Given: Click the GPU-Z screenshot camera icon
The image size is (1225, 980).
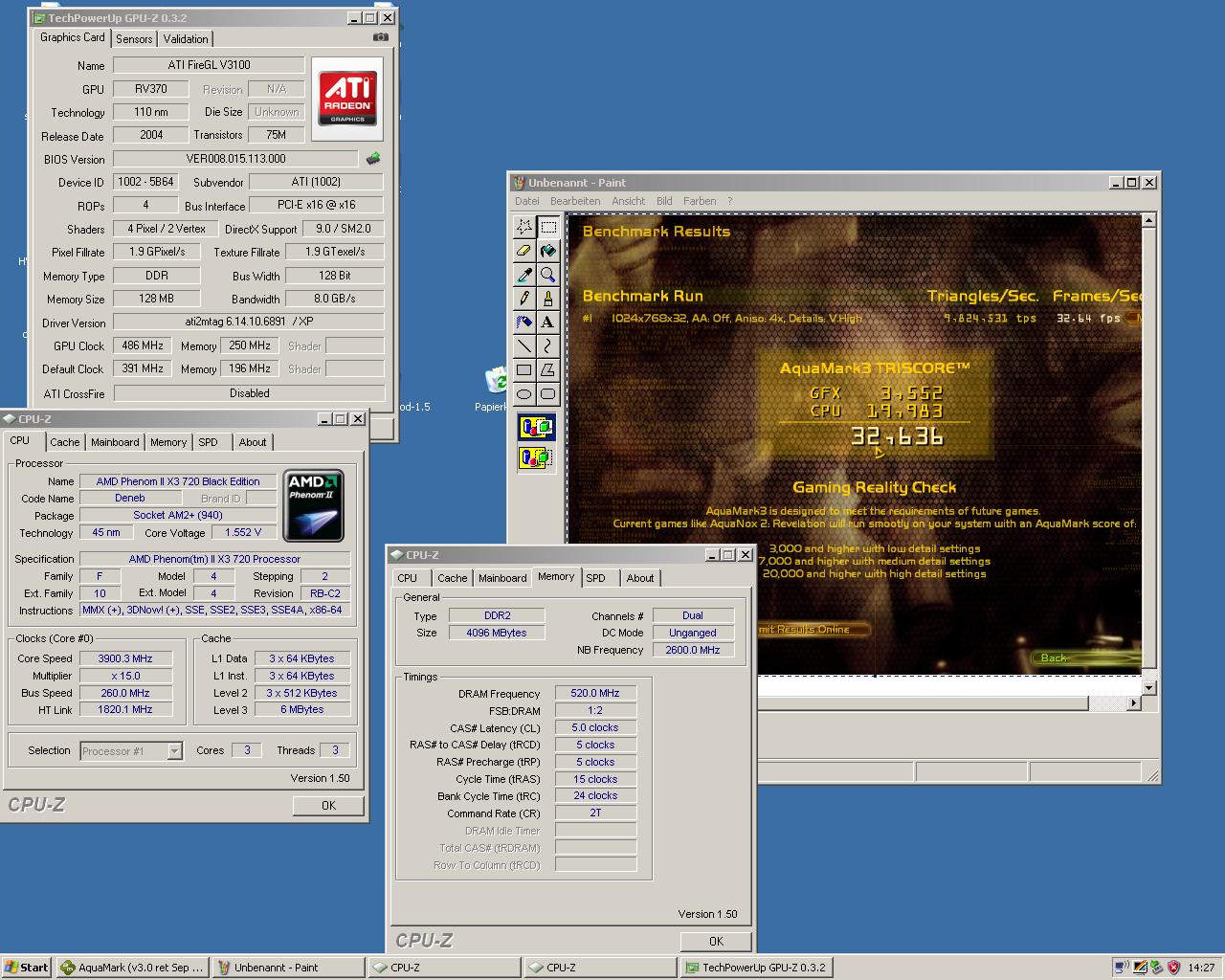Looking at the screenshot, I should pyautogui.click(x=381, y=37).
